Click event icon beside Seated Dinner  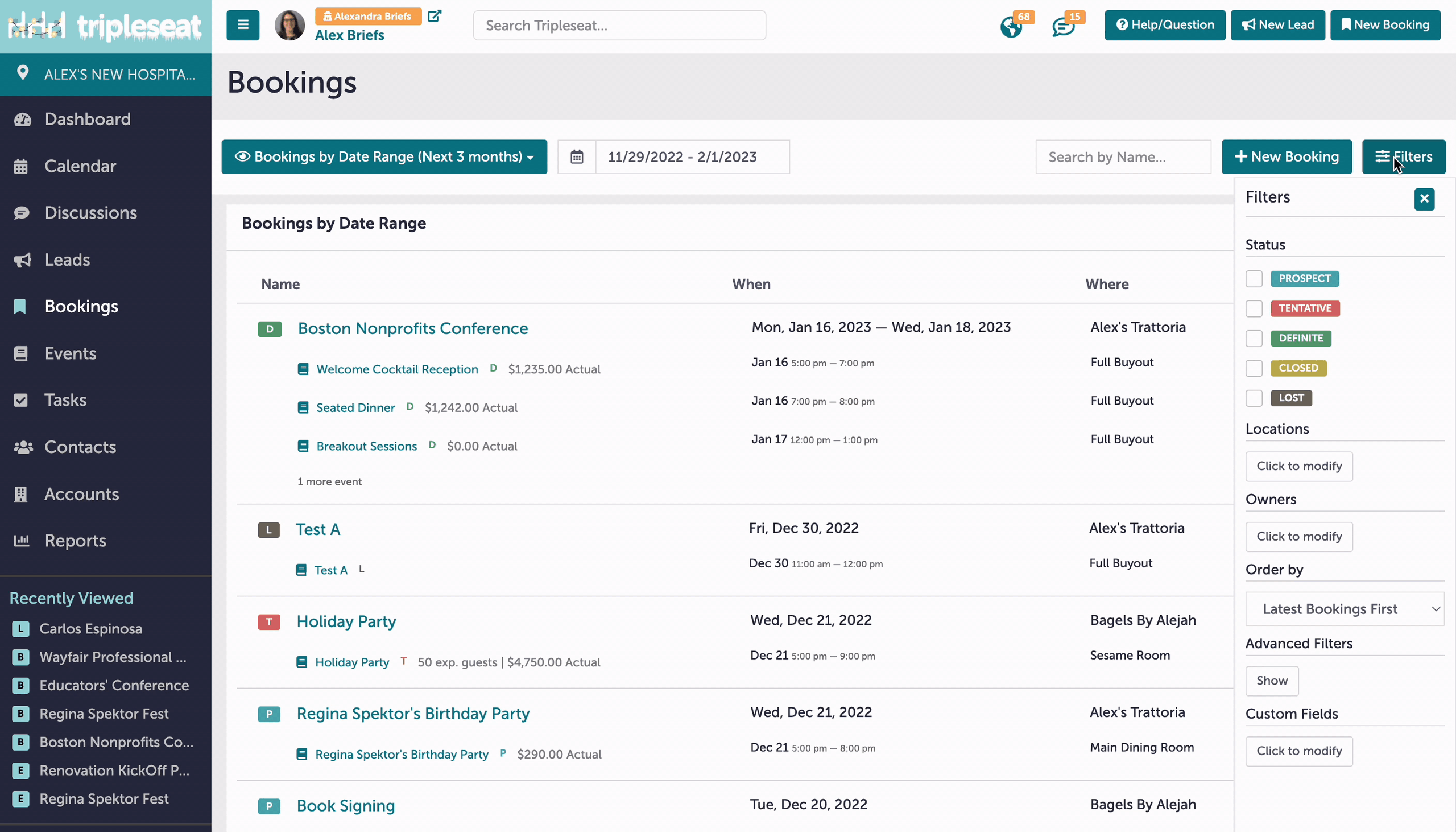[303, 407]
